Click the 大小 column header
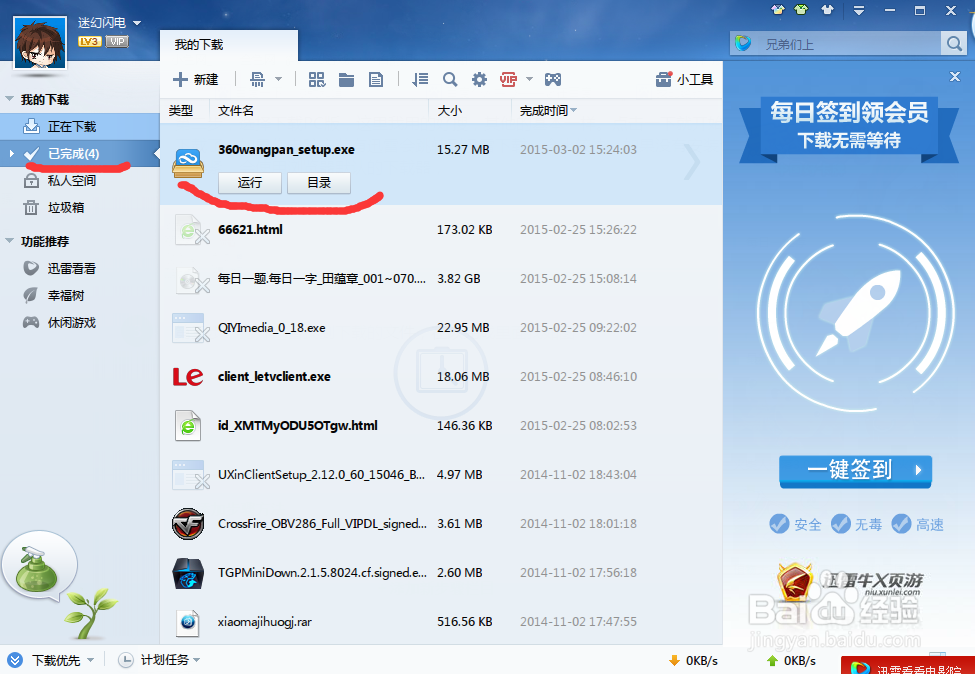The height and width of the screenshot is (674, 975). coord(450,111)
